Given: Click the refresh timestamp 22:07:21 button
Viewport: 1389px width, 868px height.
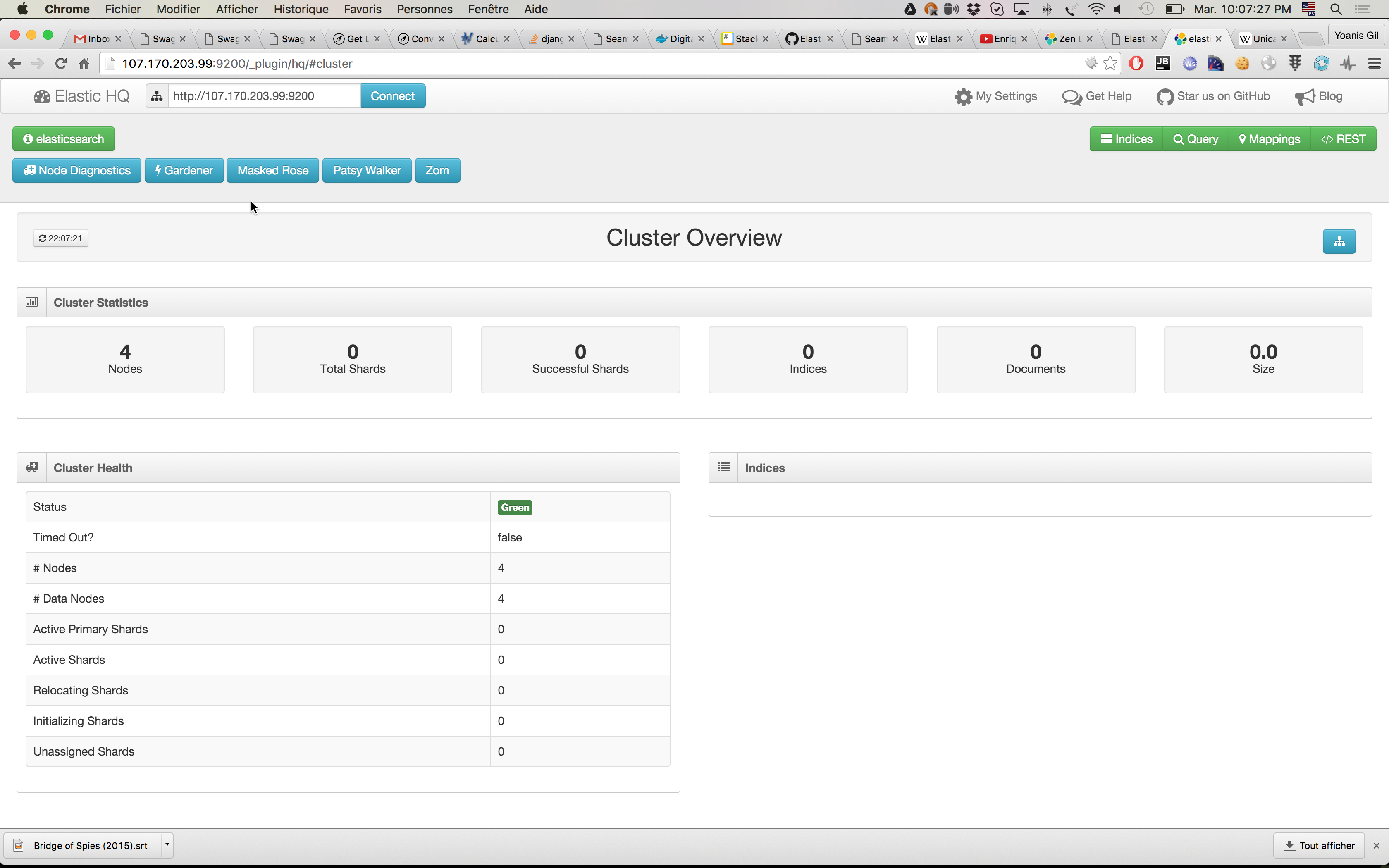Looking at the screenshot, I should (x=60, y=238).
